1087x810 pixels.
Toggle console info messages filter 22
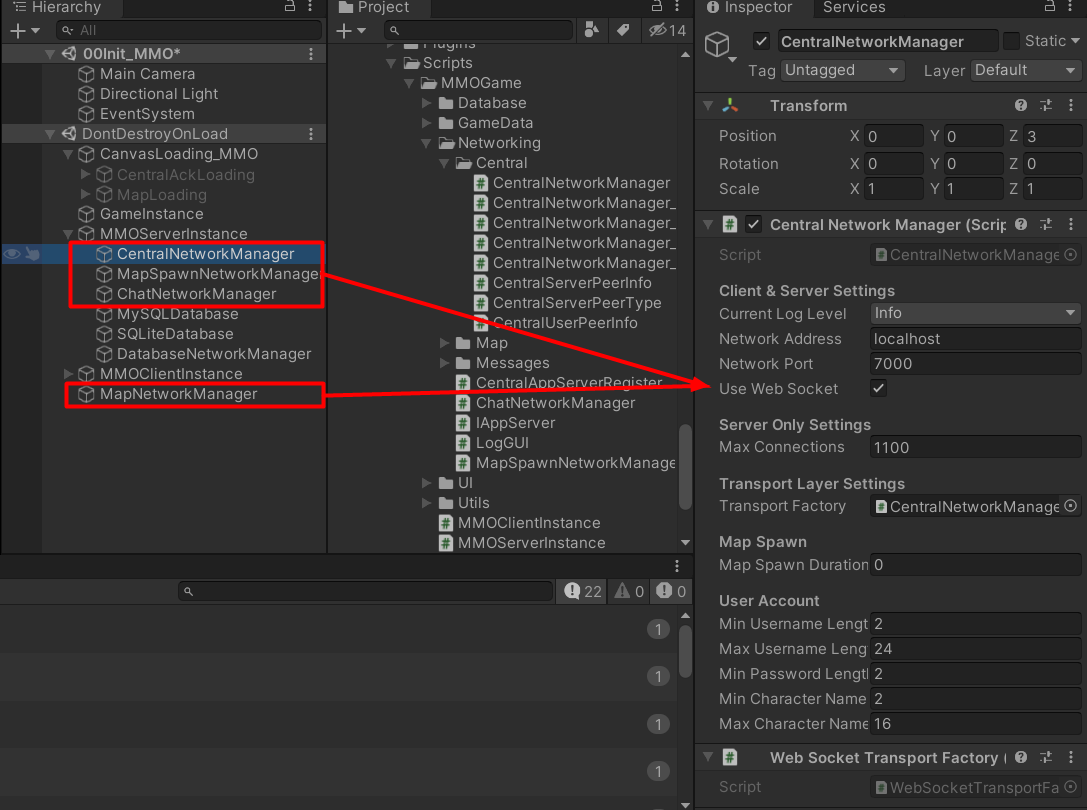582,591
